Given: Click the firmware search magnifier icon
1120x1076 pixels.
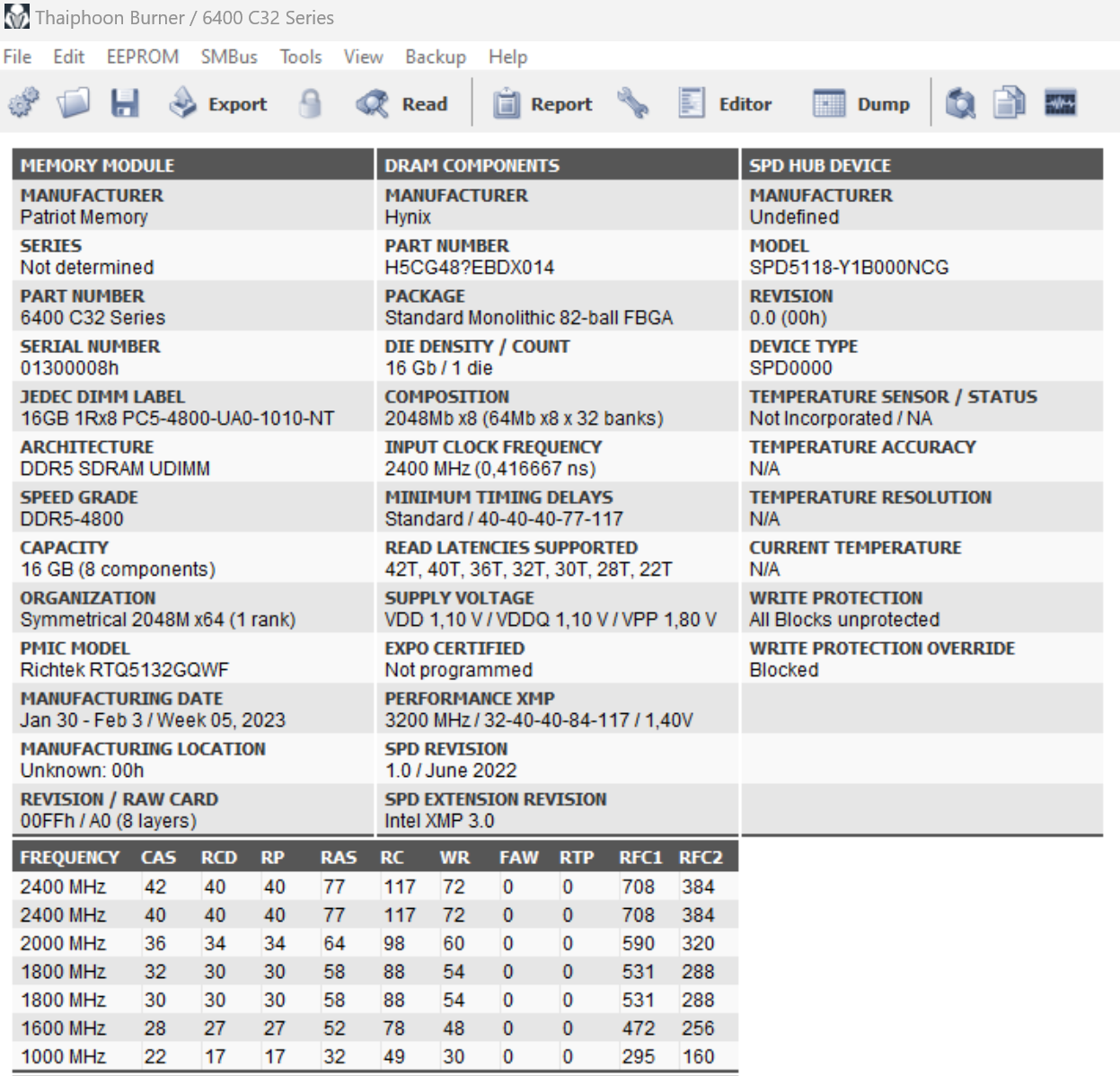Looking at the screenshot, I should tap(960, 102).
